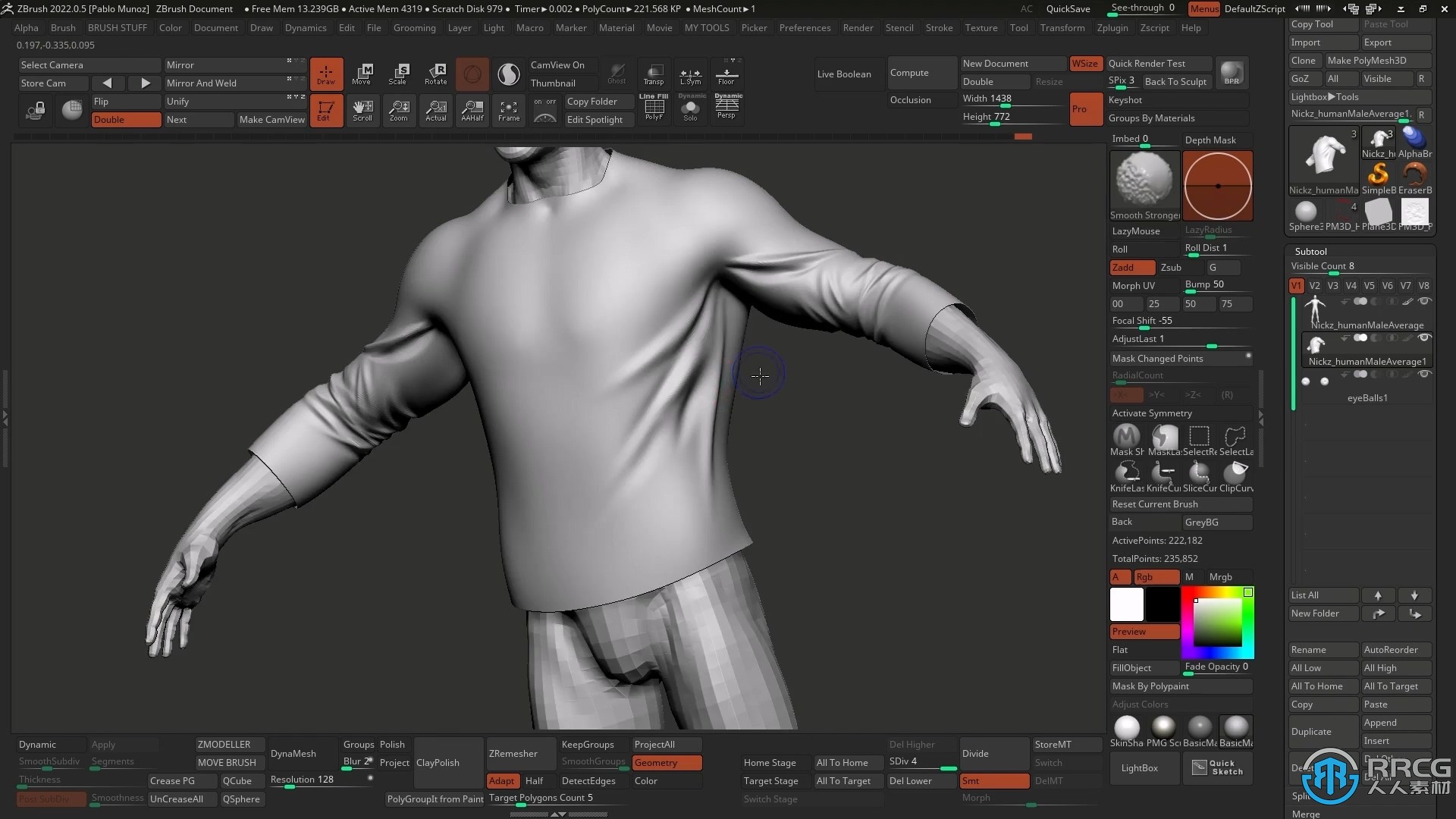Click Duplicate subtool button
Screen dimensions: 1456x819
tap(1323, 731)
